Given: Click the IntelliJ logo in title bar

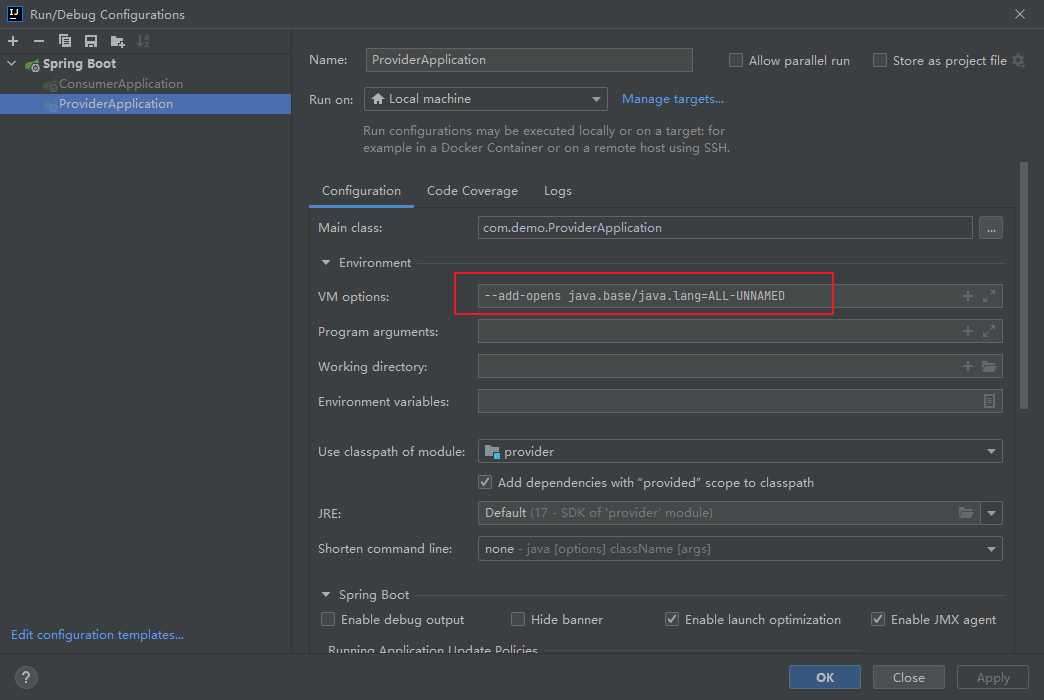Looking at the screenshot, I should click(x=15, y=14).
